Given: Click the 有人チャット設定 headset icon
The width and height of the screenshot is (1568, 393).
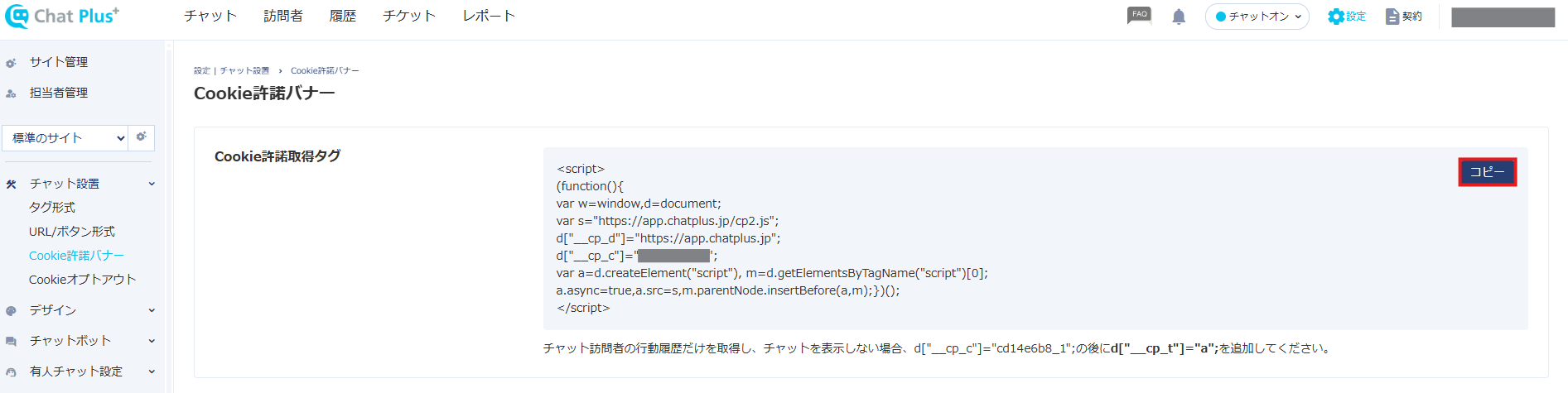Looking at the screenshot, I should 11,372.
